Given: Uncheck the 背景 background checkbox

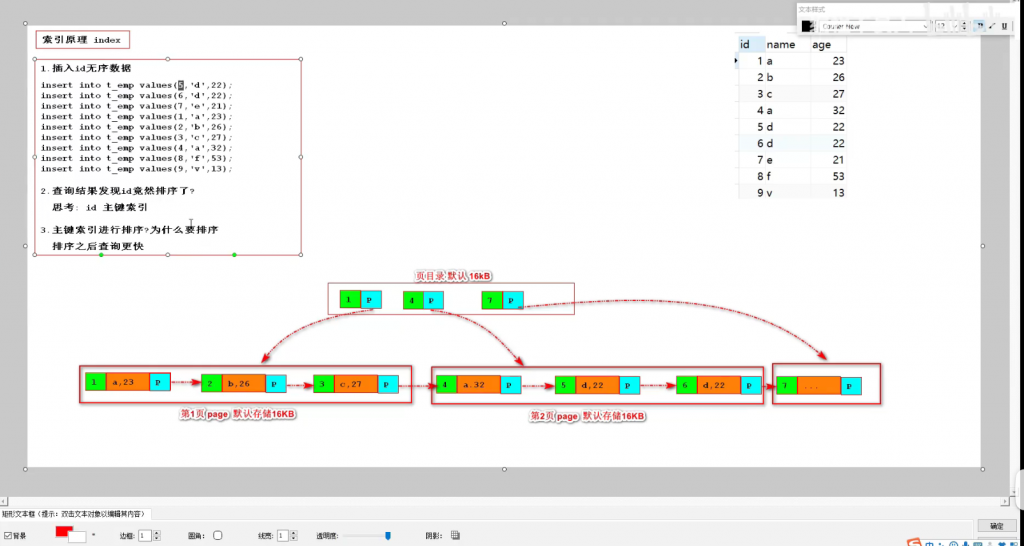Looking at the screenshot, I should click(x=7, y=536).
